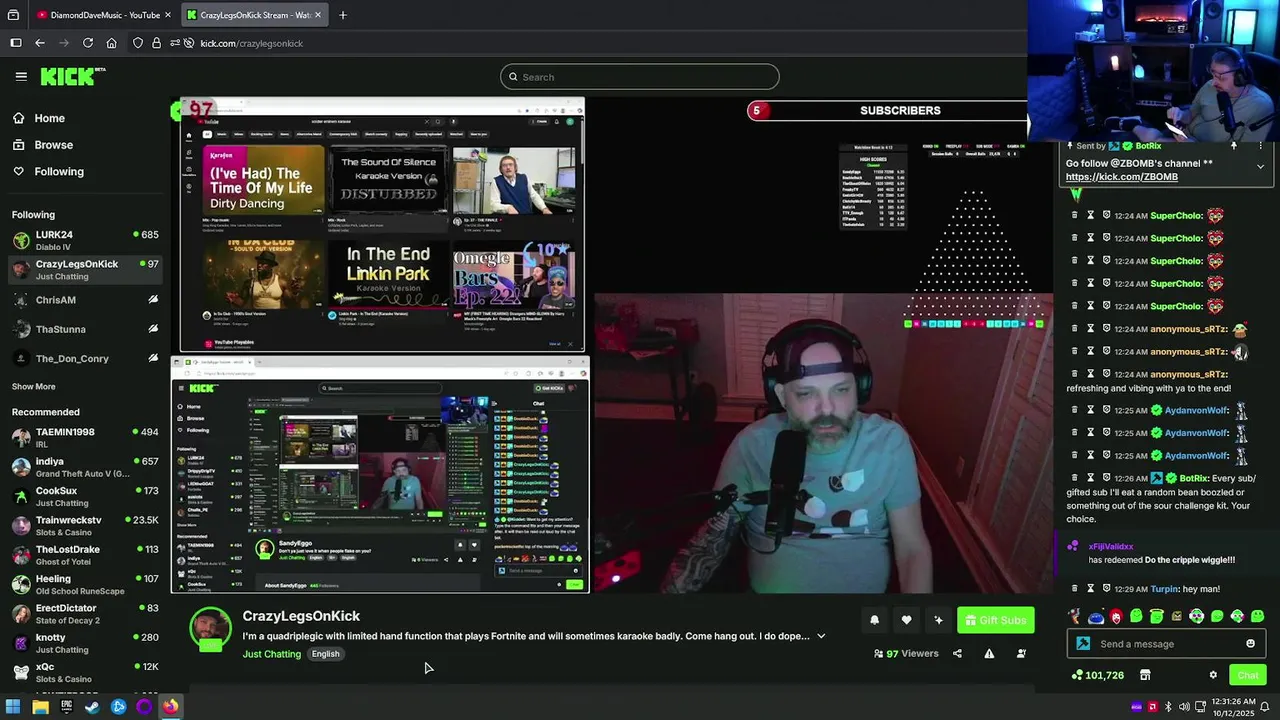The height and width of the screenshot is (720, 1280).
Task: Click the Send a message input
Action: click(x=1165, y=644)
